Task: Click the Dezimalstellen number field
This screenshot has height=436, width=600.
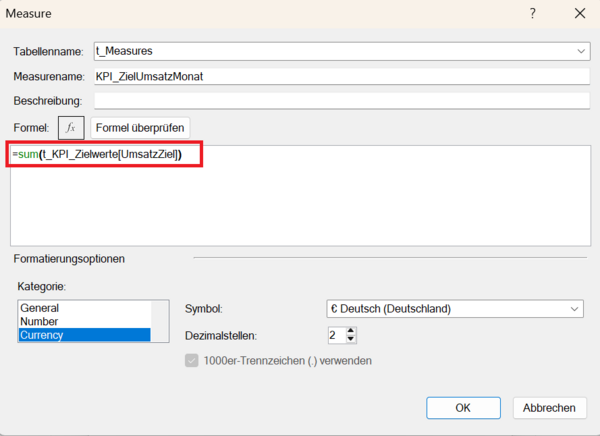Action: [335, 335]
